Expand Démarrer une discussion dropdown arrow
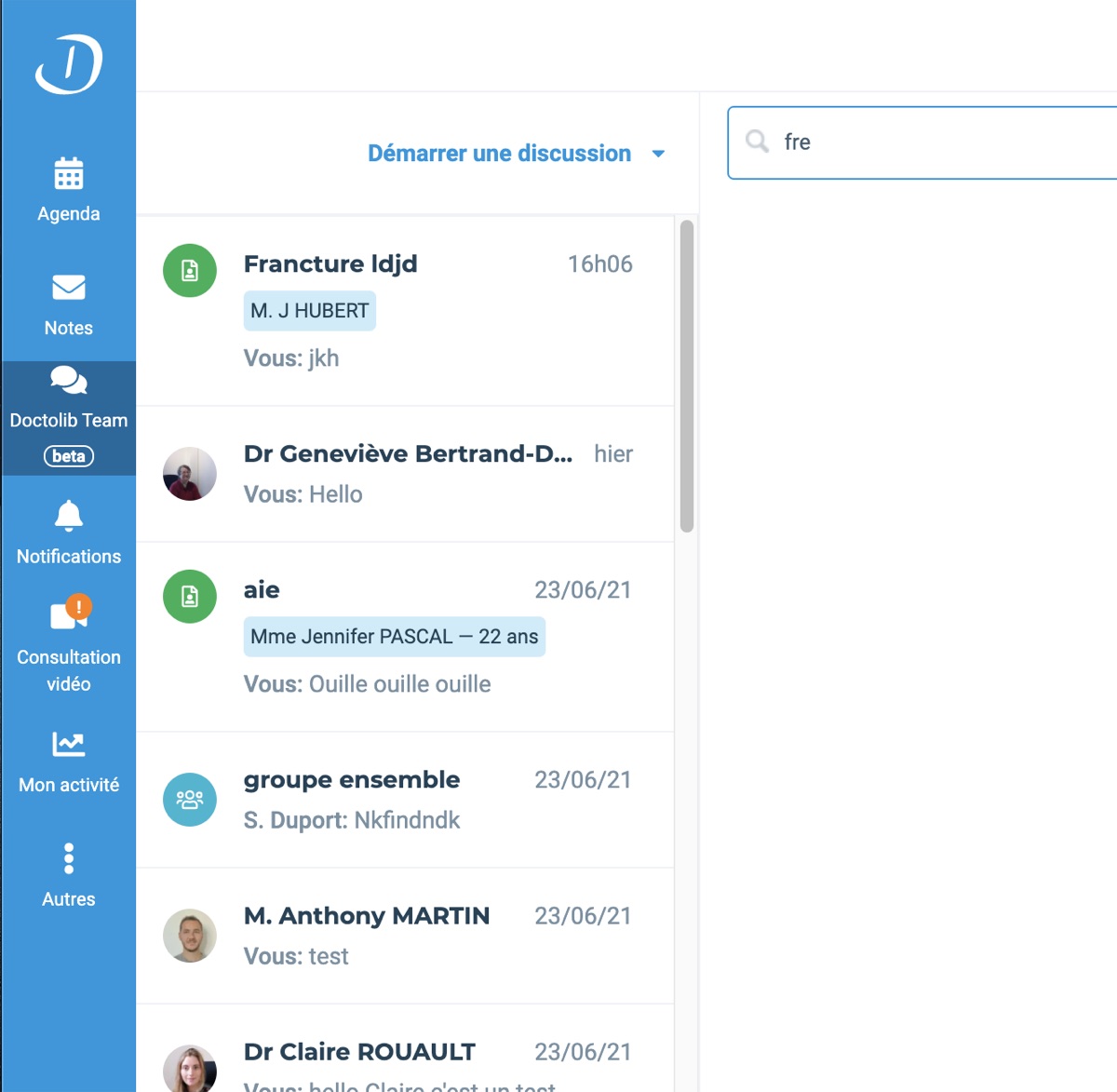 pos(658,154)
